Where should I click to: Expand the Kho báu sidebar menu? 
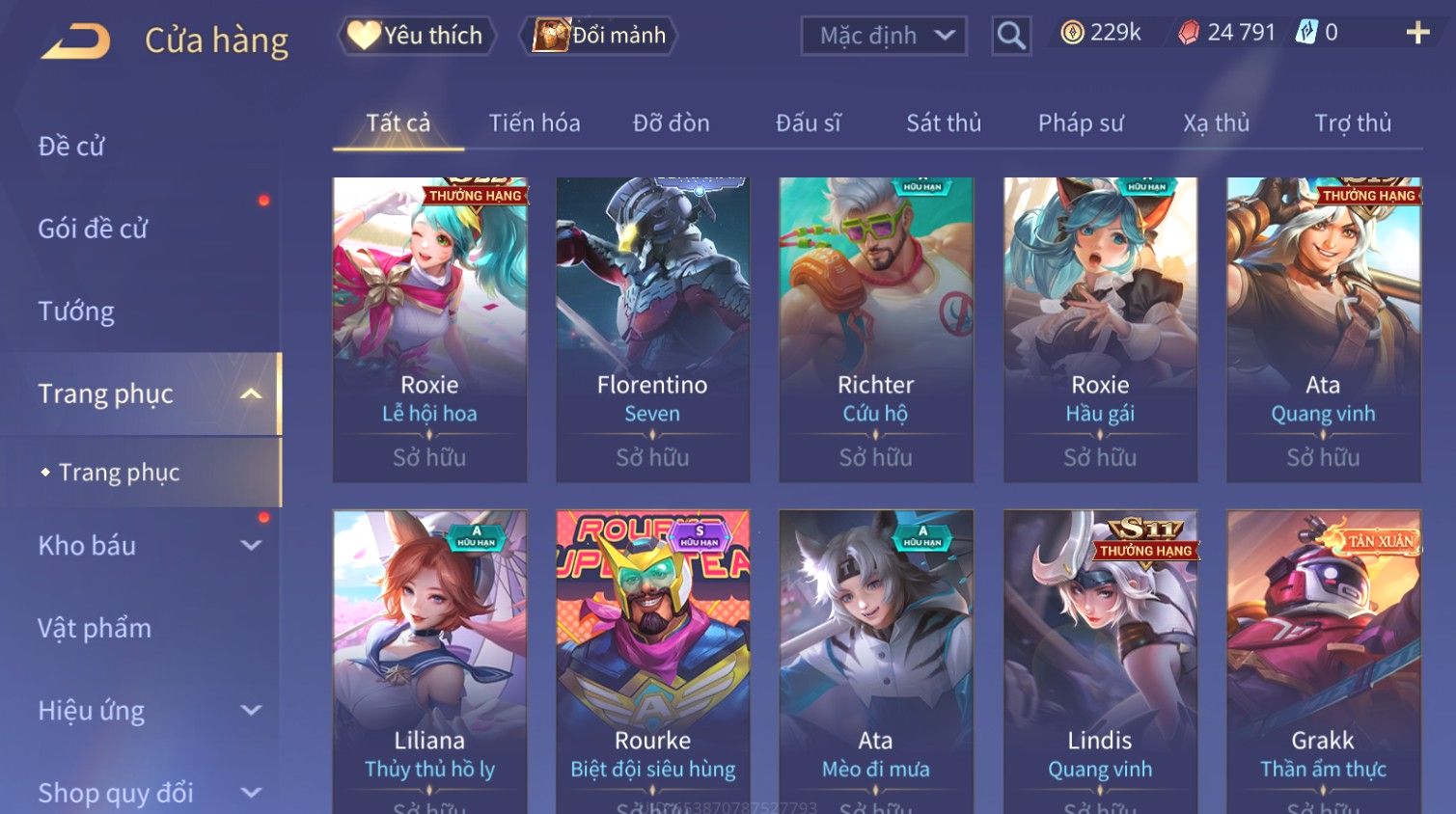[x=251, y=545]
